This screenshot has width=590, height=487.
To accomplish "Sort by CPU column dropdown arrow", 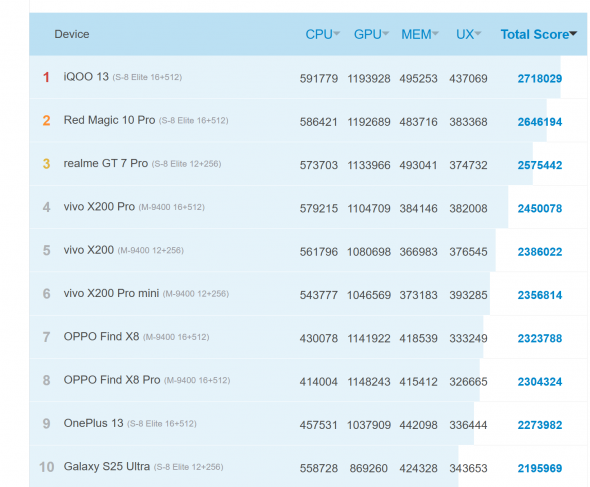I will tap(336, 34).
